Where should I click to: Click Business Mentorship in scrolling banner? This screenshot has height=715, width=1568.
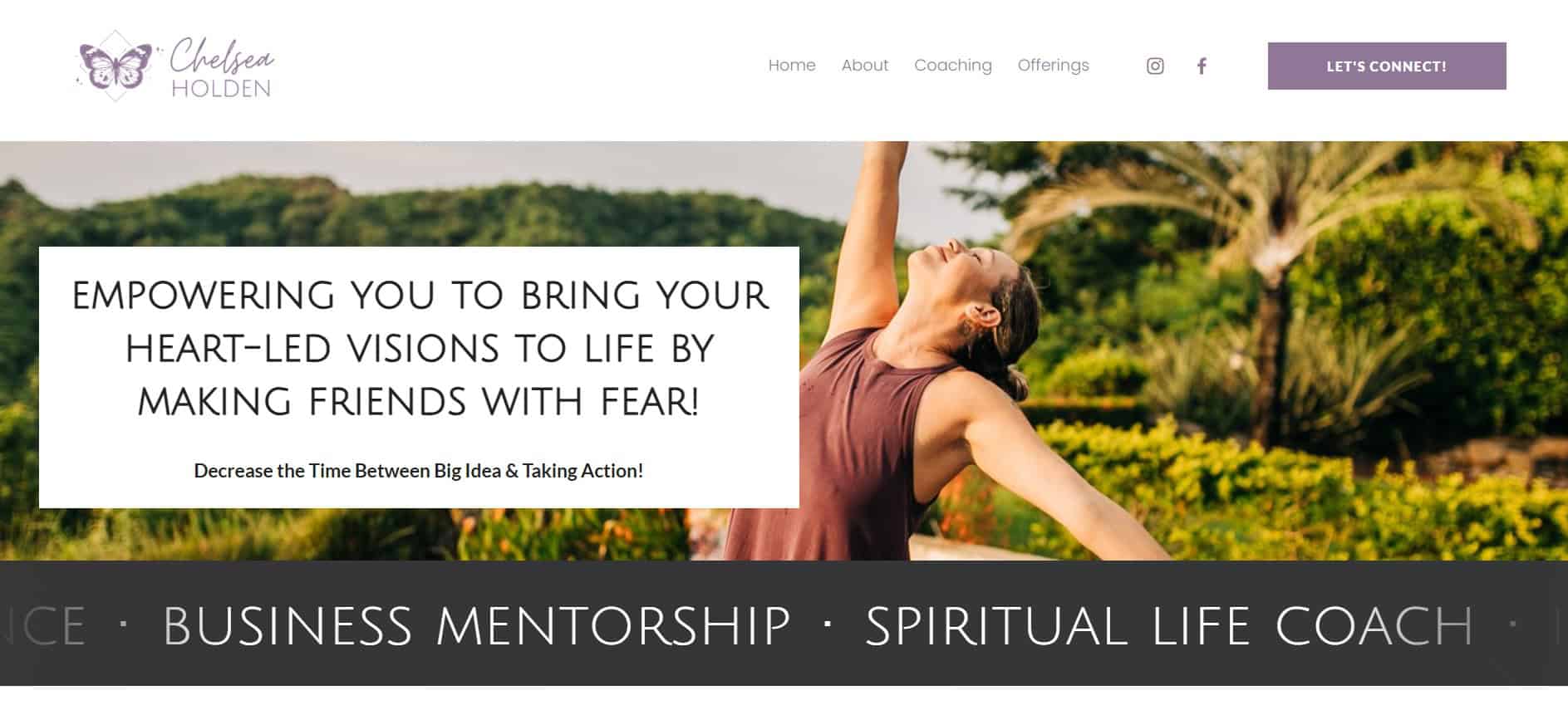[x=476, y=626]
